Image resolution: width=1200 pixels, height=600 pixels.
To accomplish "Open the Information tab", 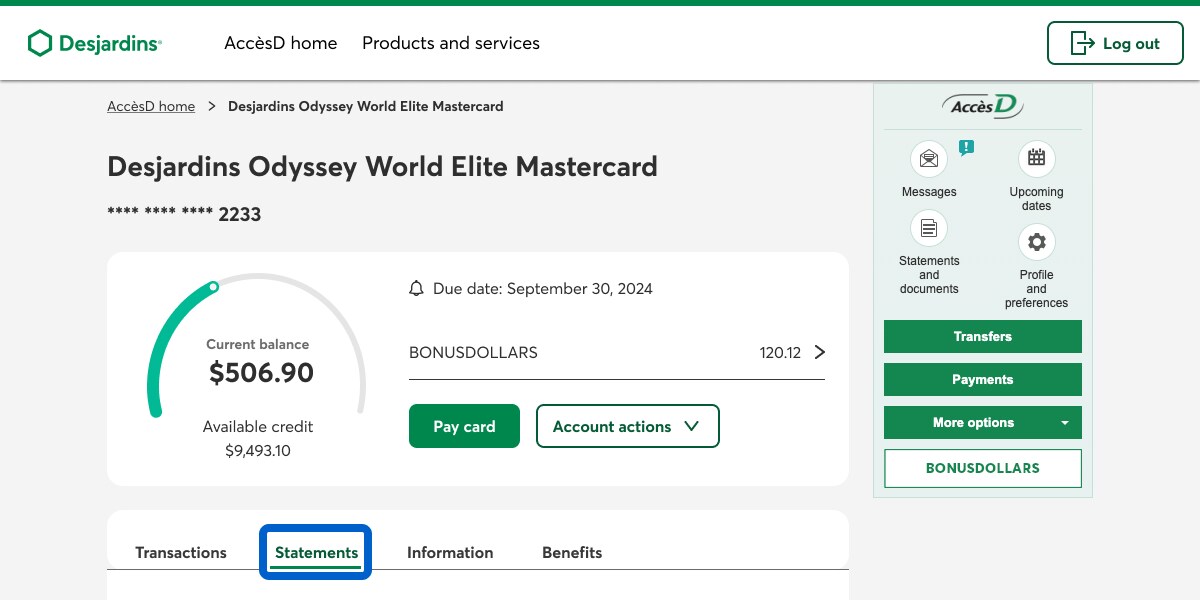I will [x=450, y=552].
